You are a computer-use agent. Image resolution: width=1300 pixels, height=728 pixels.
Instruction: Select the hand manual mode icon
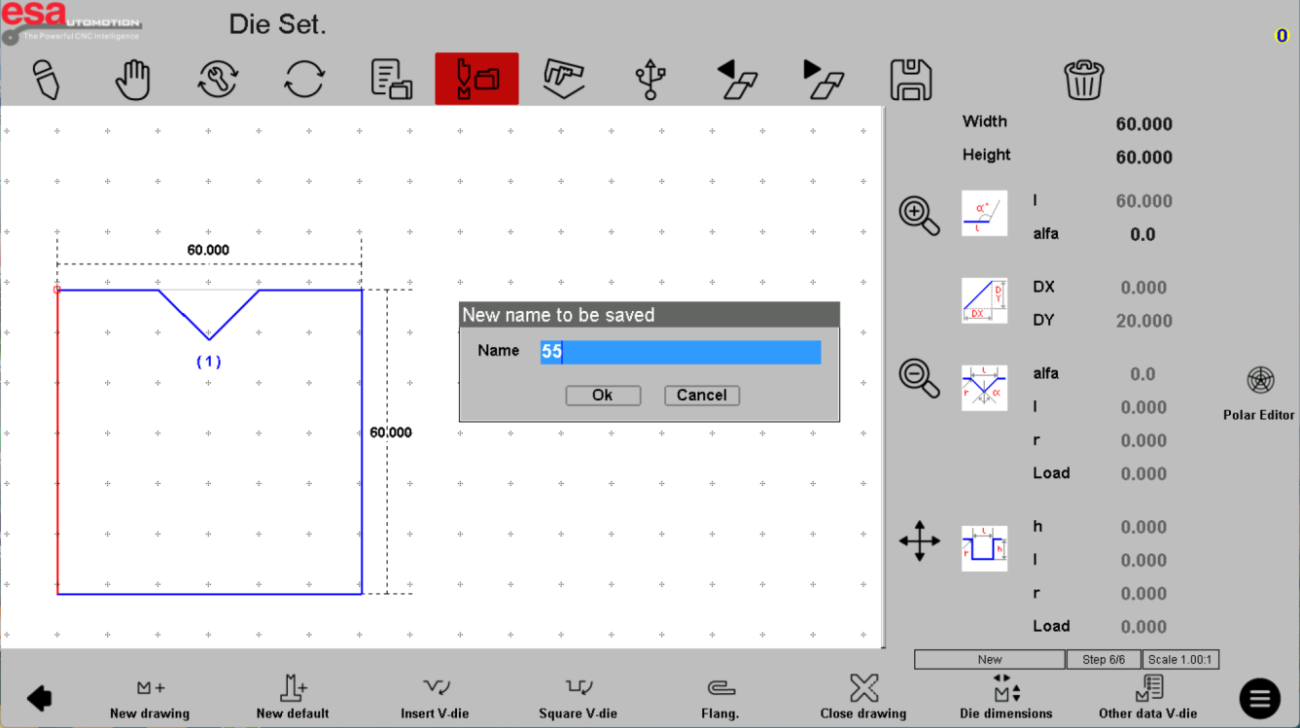tap(132, 80)
